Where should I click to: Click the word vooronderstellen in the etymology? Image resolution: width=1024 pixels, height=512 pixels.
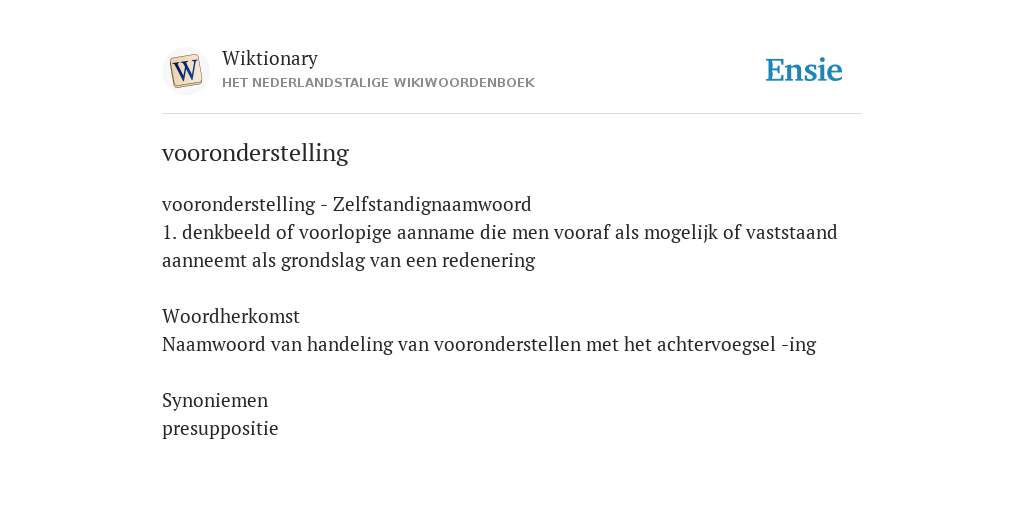coord(507,345)
